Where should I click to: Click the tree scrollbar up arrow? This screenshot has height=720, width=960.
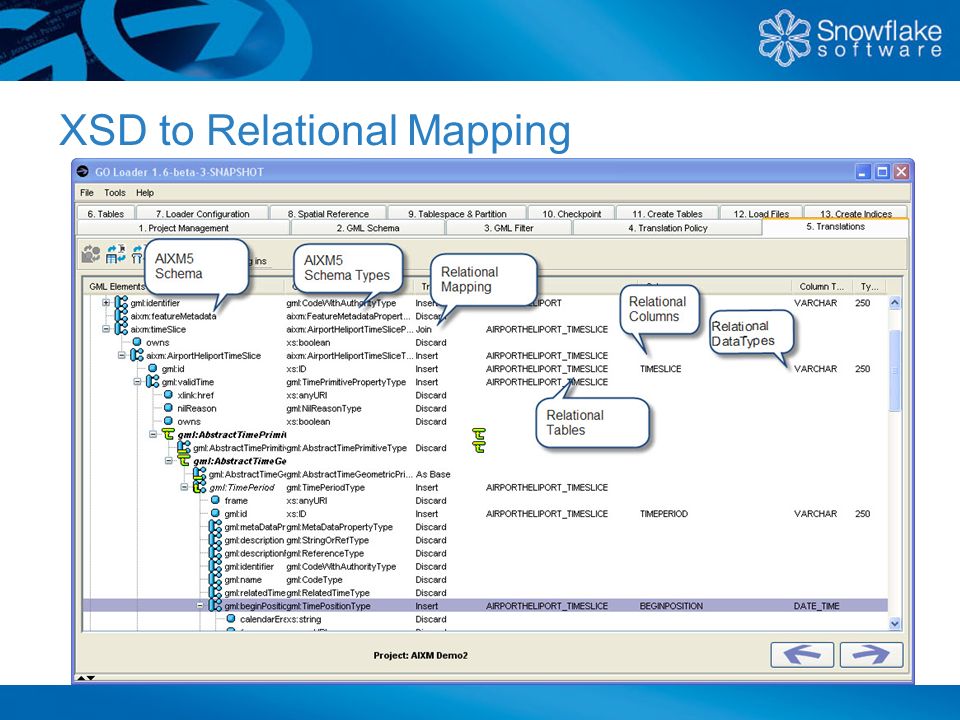(x=894, y=302)
